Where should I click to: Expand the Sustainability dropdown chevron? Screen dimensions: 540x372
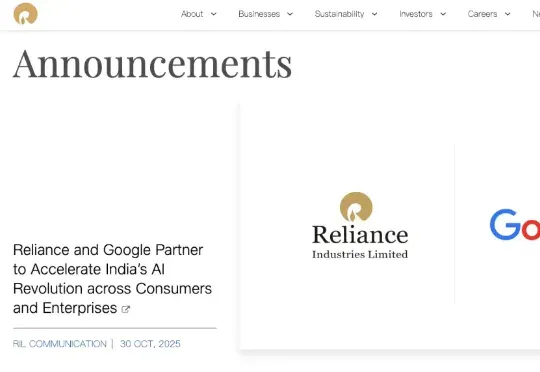374,14
